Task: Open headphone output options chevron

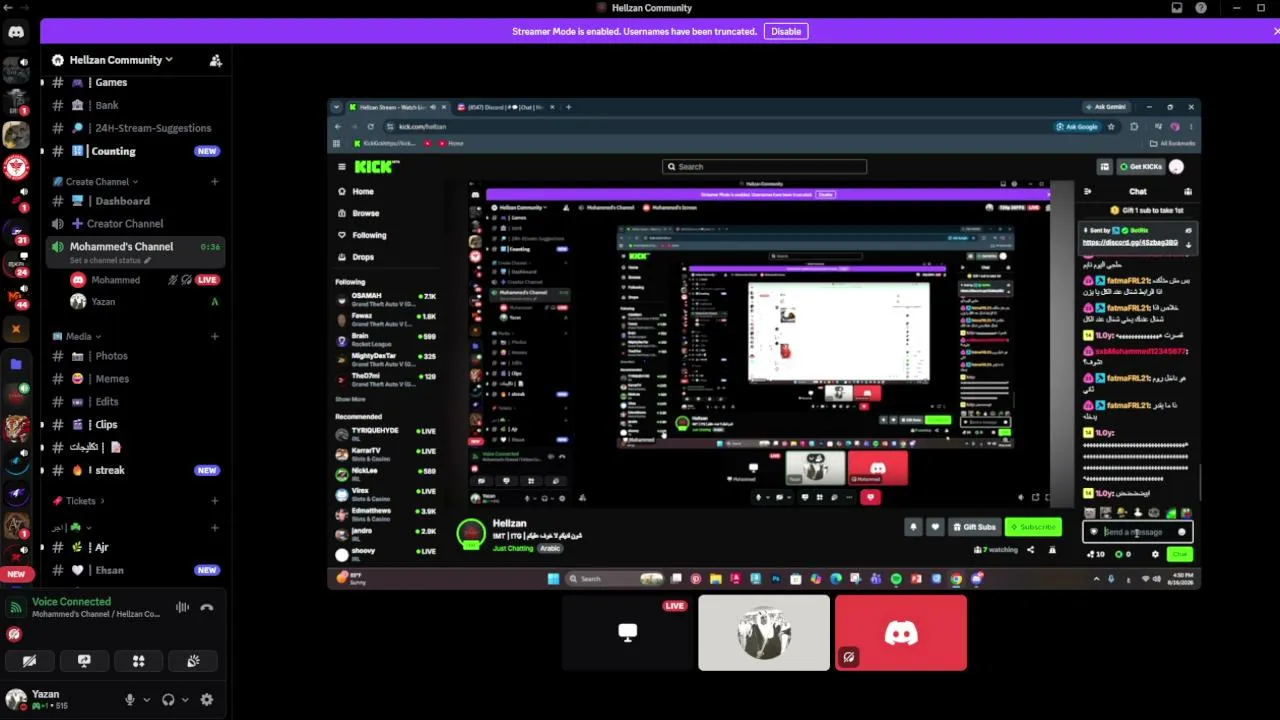Action: click(185, 700)
